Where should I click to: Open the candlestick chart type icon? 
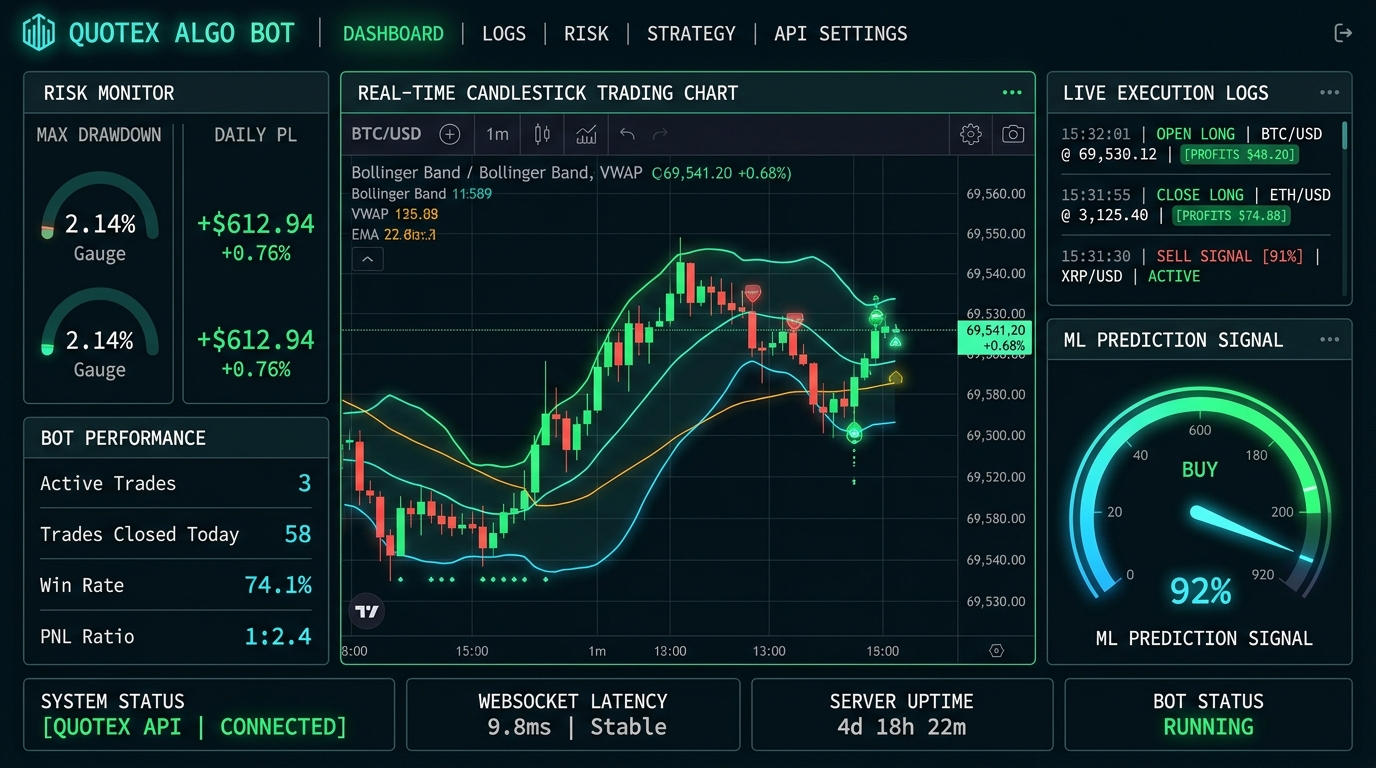click(542, 134)
